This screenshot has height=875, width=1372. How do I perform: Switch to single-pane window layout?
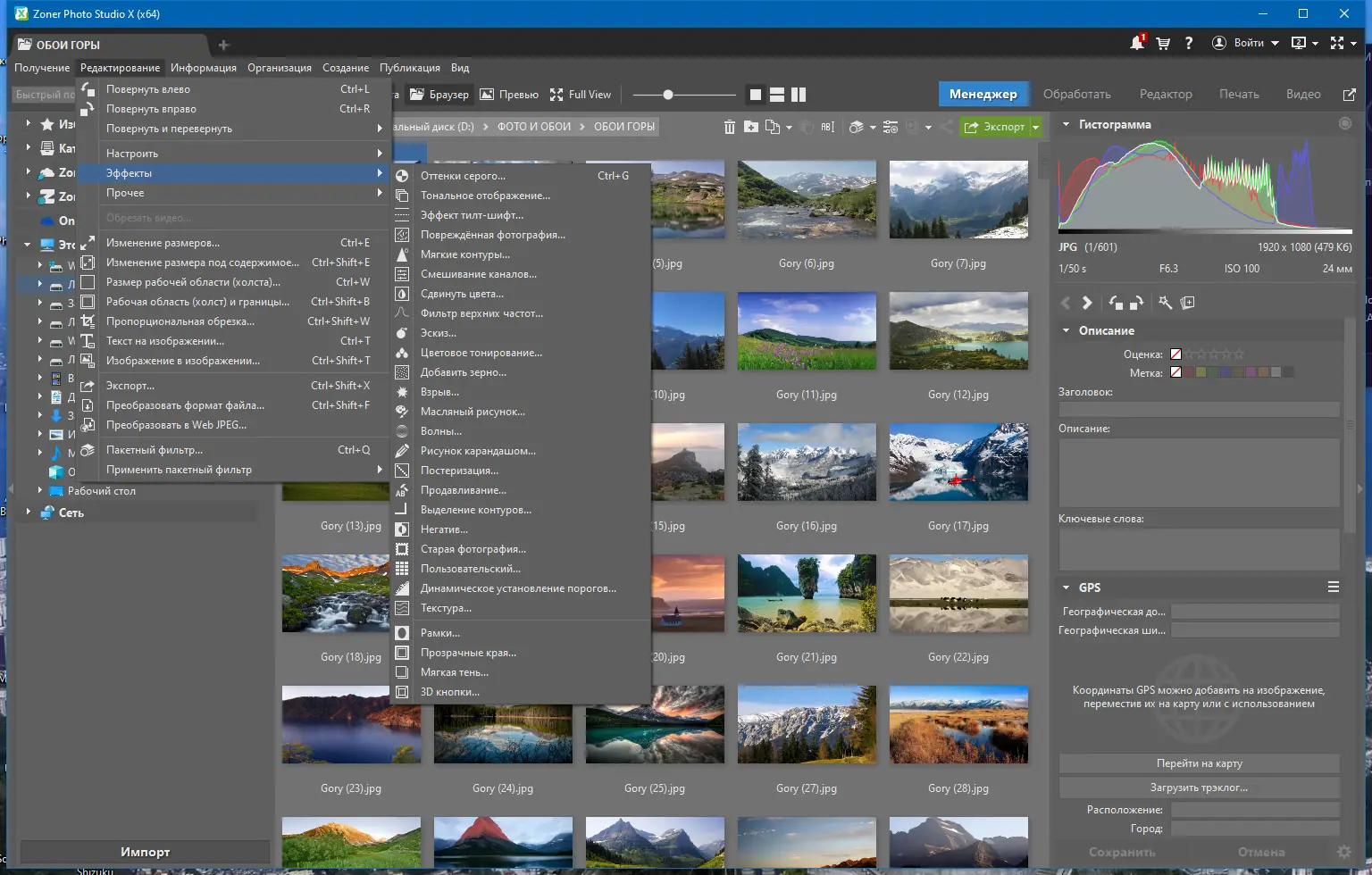pos(756,95)
